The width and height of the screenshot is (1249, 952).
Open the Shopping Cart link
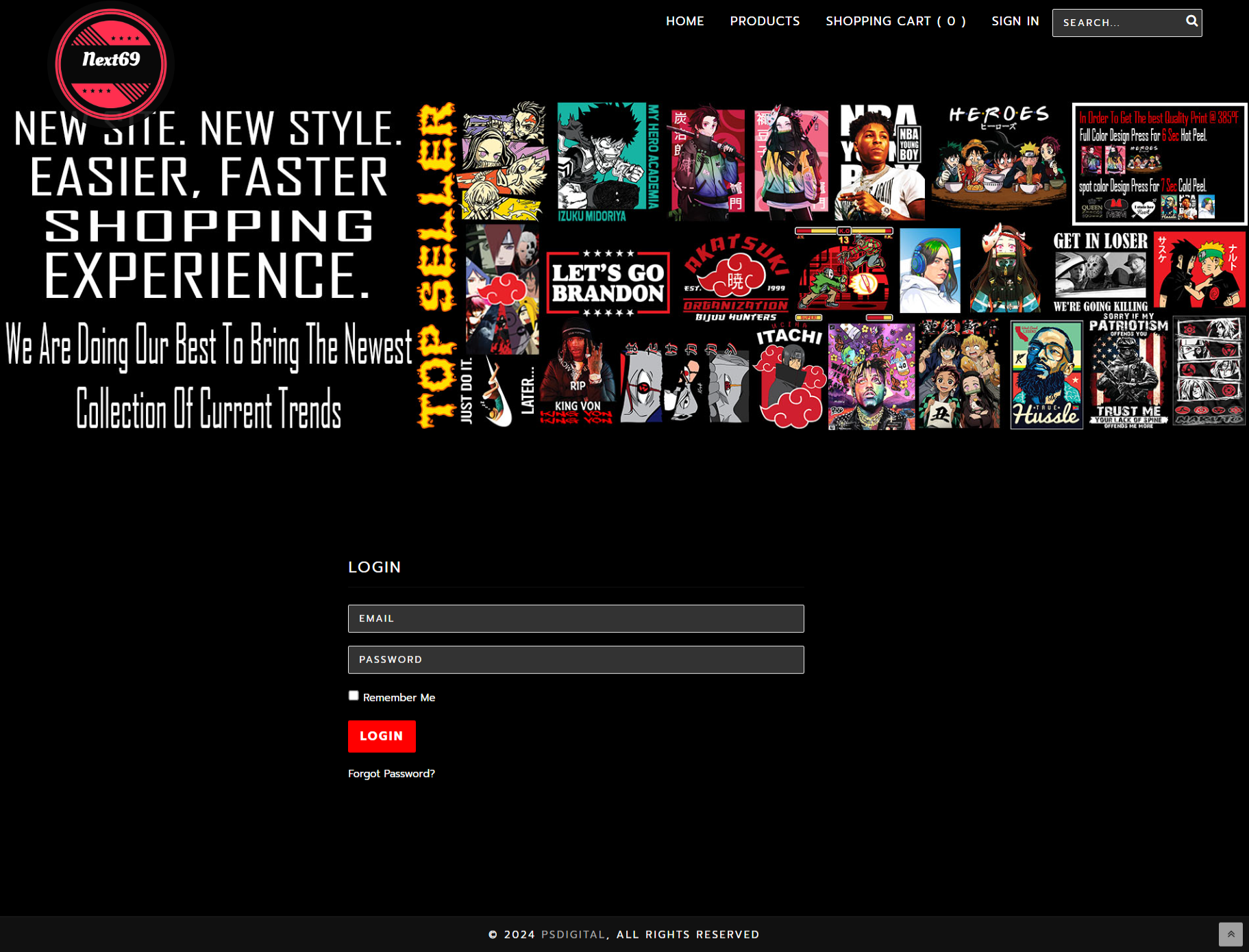(895, 21)
